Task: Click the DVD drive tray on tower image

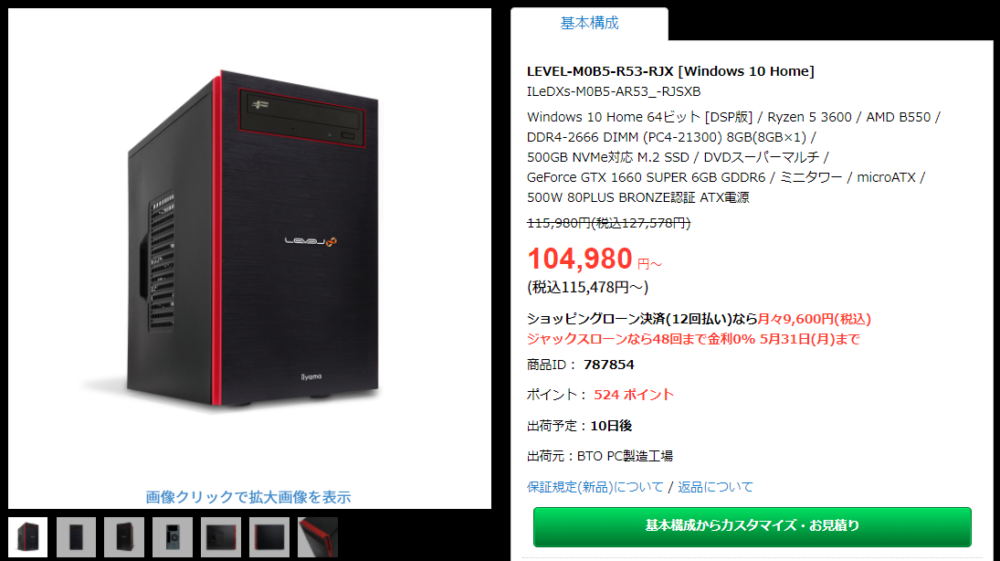Action: (x=302, y=119)
